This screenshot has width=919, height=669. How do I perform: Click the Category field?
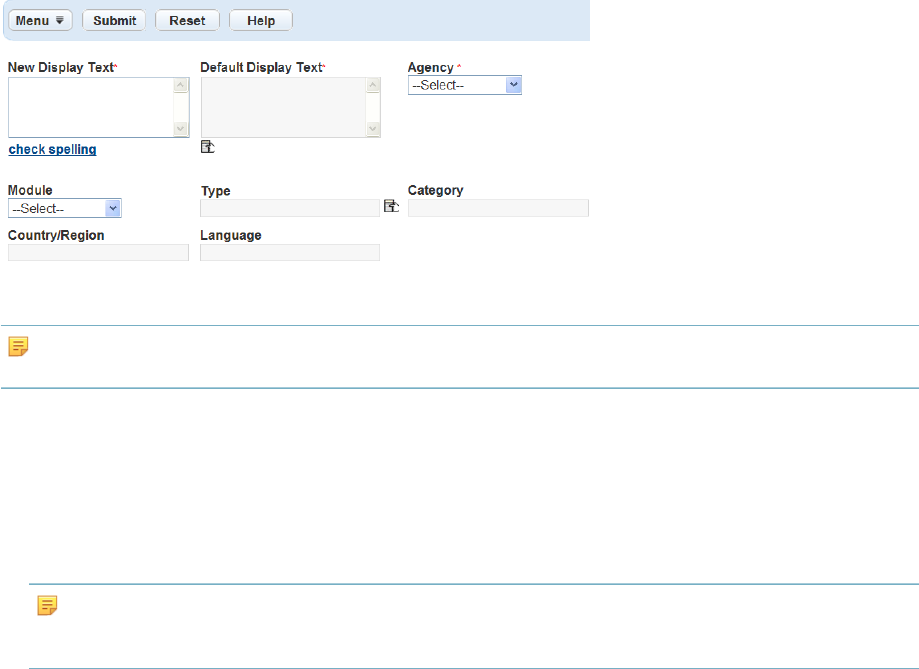[x=498, y=208]
